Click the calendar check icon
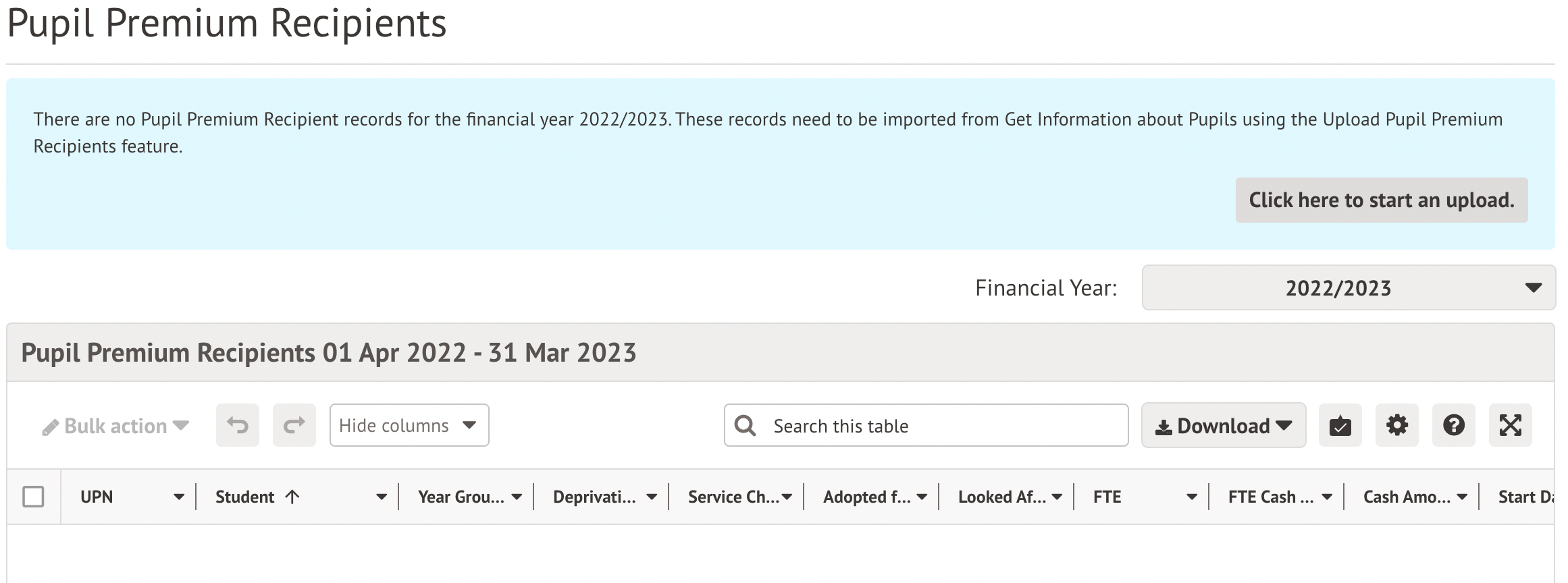 coord(1340,426)
